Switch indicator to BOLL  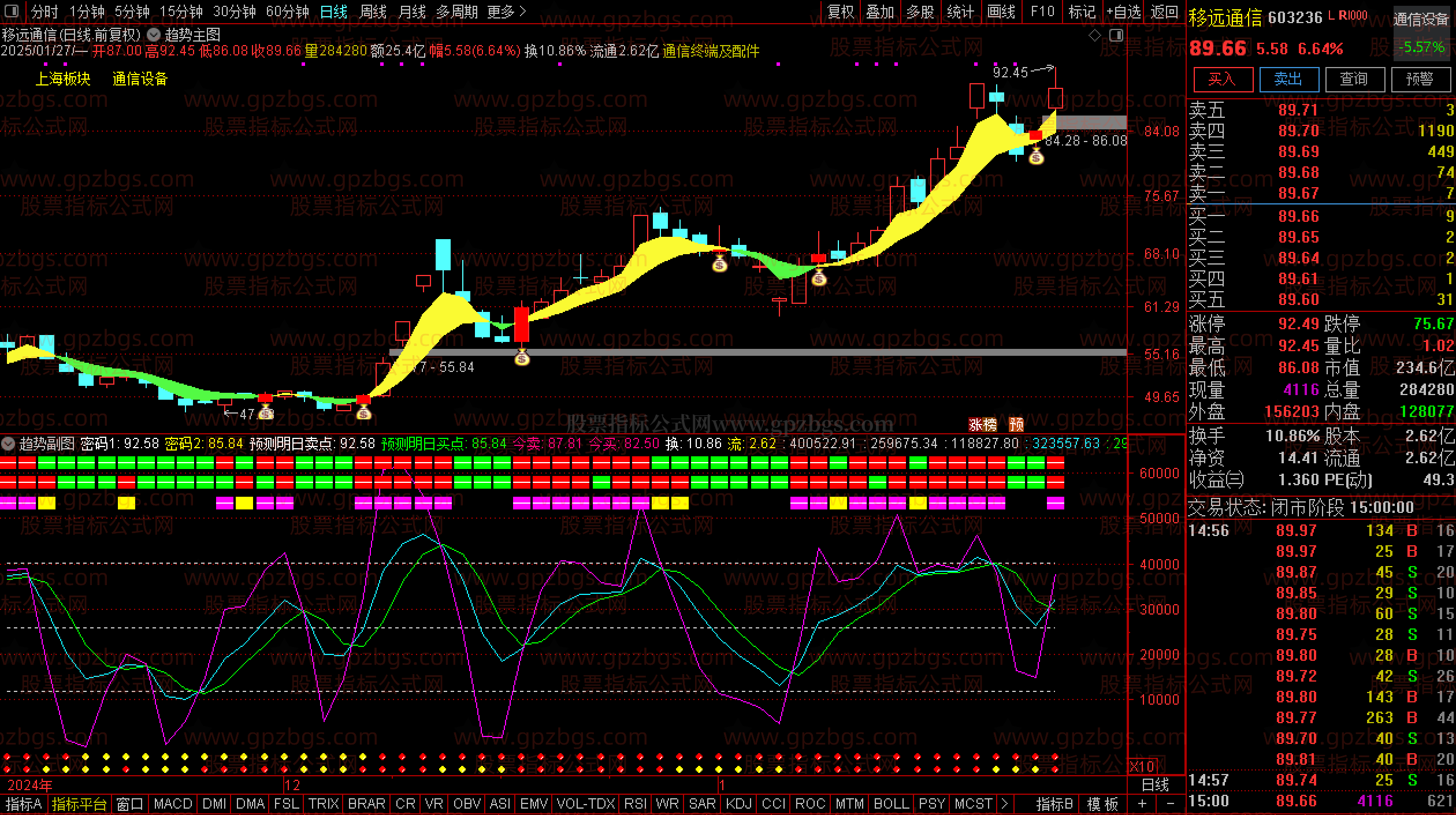[x=892, y=803]
